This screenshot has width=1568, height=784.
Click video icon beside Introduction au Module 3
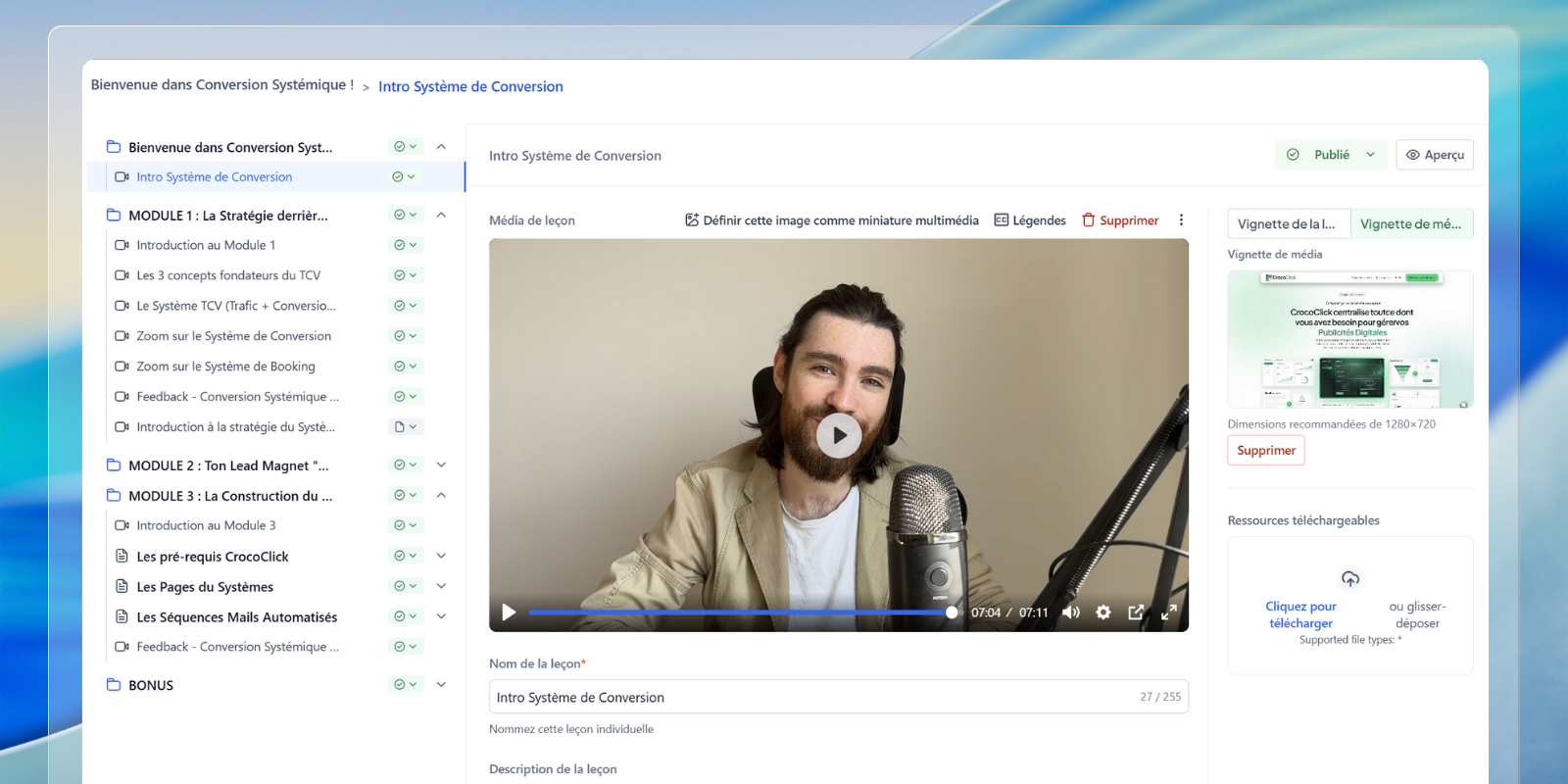pos(122,525)
